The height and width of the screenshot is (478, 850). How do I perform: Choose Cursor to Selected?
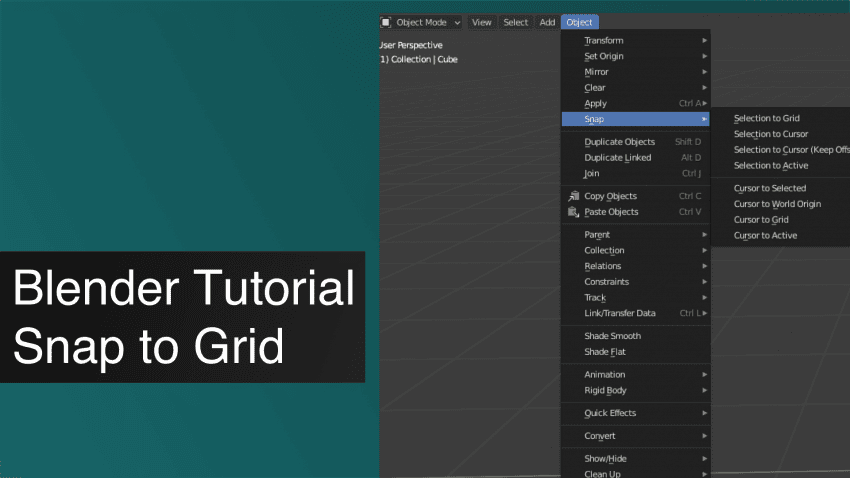click(x=781, y=188)
